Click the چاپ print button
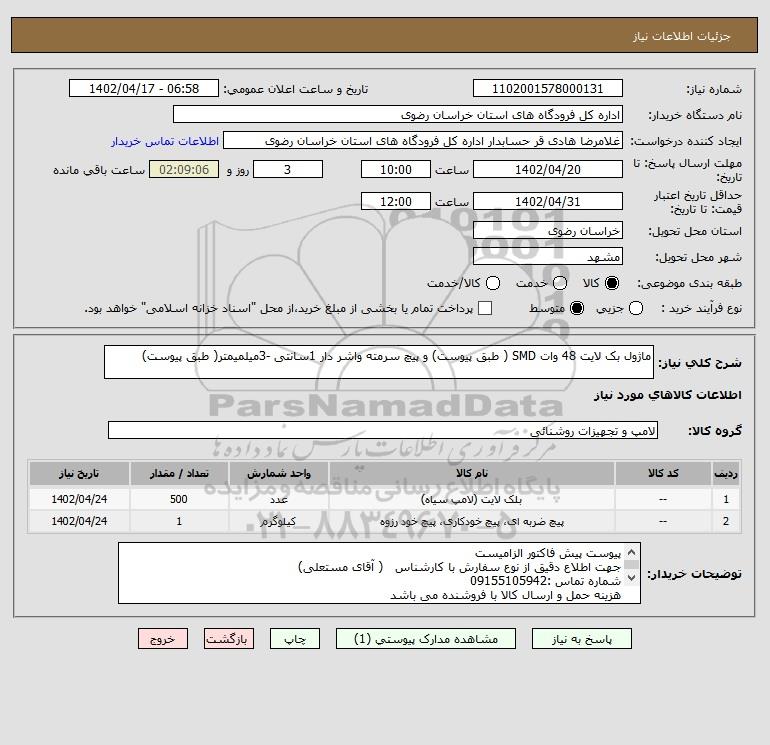 tap(295, 639)
